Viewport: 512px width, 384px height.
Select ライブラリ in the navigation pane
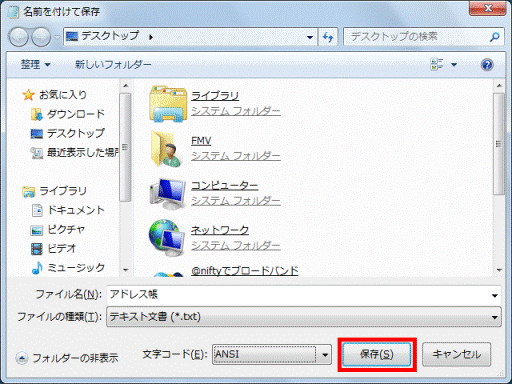pyautogui.click(x=63, y=191)
